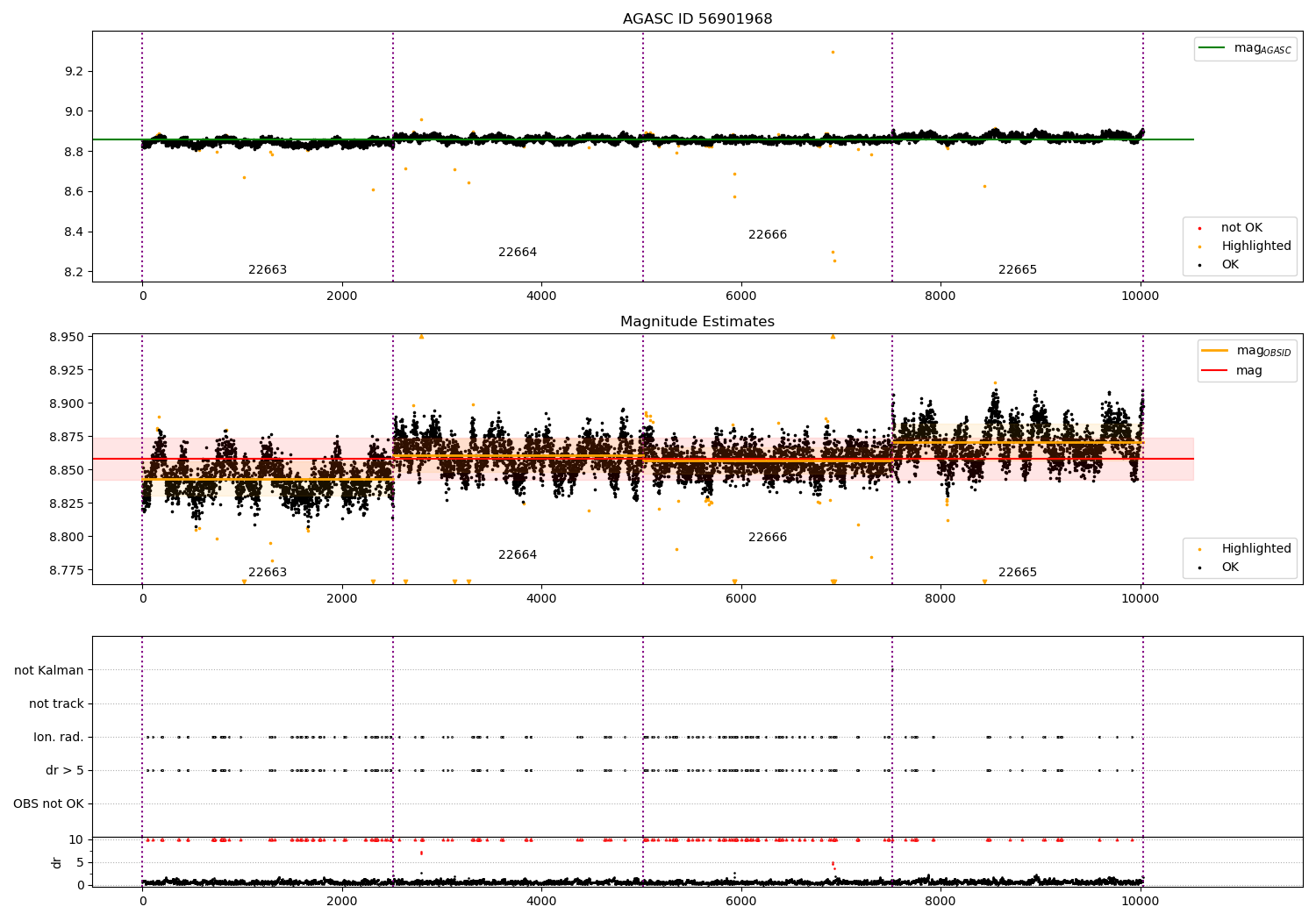
Task: Click x-tick 0 under the bottom plot
Action: pyautogui.click(x=143, y=901)
